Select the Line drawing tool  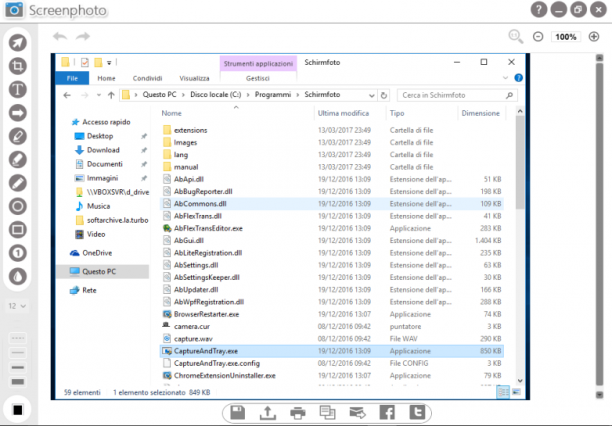[x=18, y=183]
